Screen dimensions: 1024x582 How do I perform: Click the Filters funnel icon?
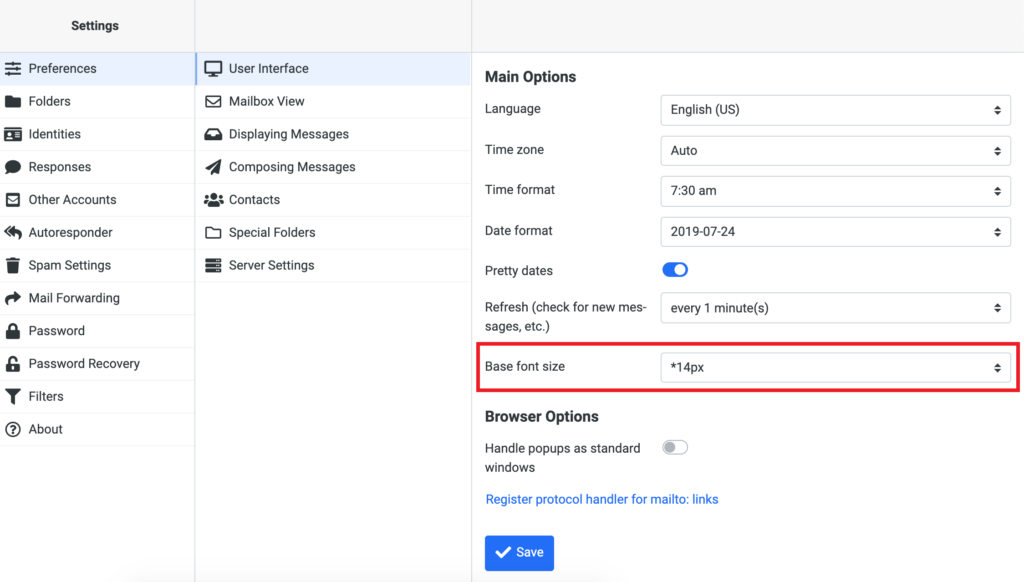point(13,396)
